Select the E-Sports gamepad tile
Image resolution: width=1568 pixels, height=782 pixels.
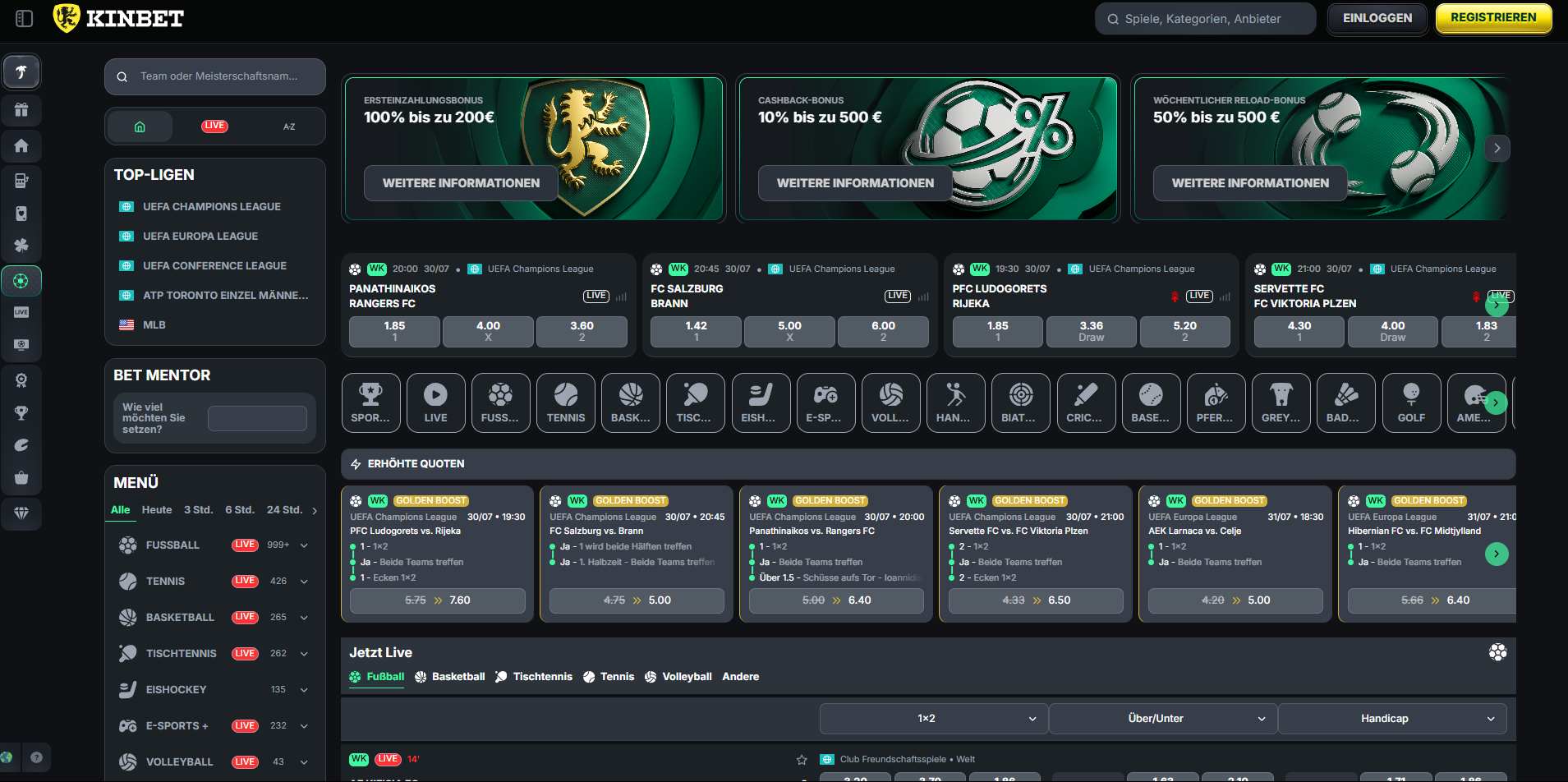825,402
